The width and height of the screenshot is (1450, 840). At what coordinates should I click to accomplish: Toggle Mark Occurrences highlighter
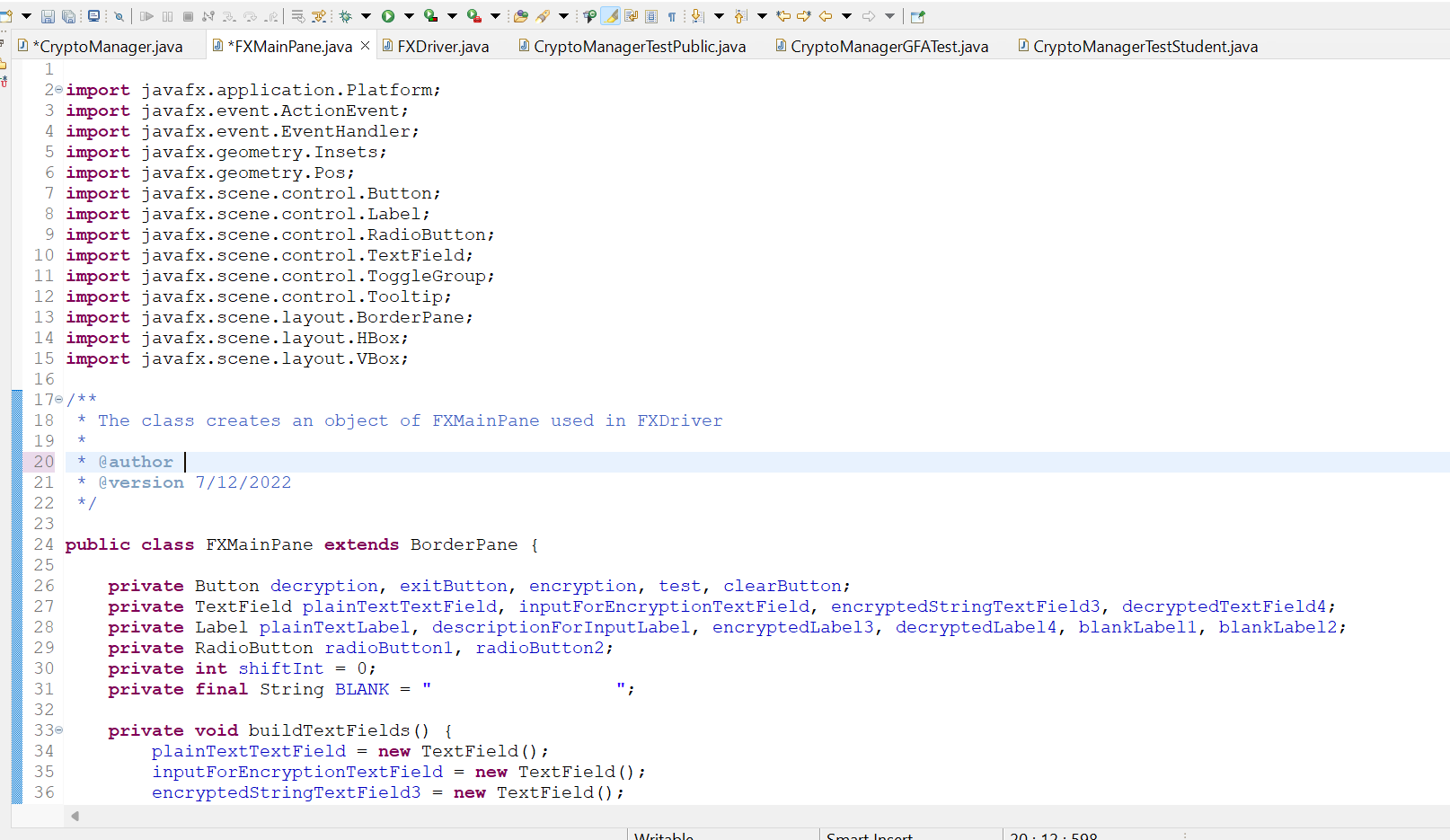click(610, 16)
